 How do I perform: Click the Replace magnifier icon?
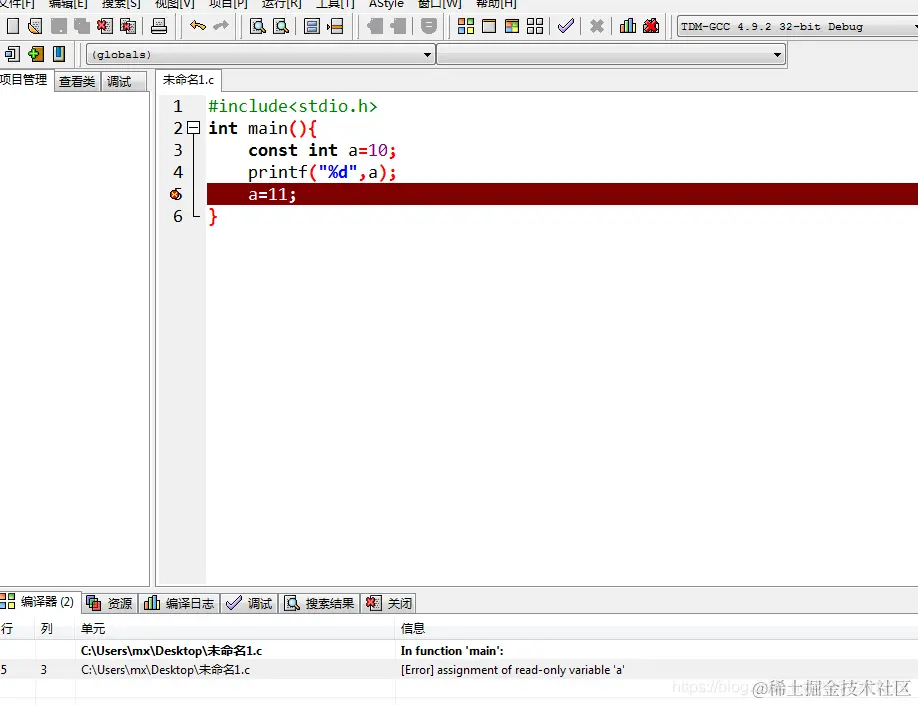coord(281,26)
